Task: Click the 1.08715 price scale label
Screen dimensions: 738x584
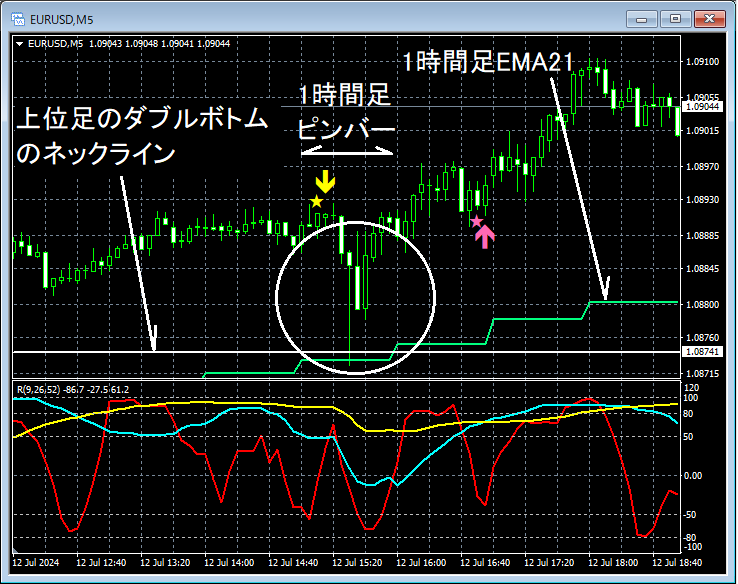Action: click(x=702, y=374)
